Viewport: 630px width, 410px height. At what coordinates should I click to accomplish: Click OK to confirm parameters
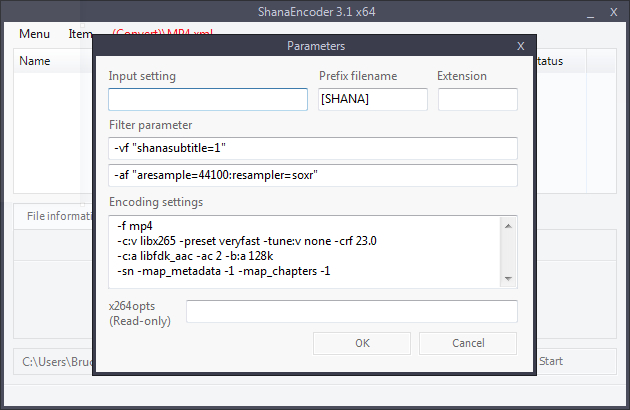(362, 343)
